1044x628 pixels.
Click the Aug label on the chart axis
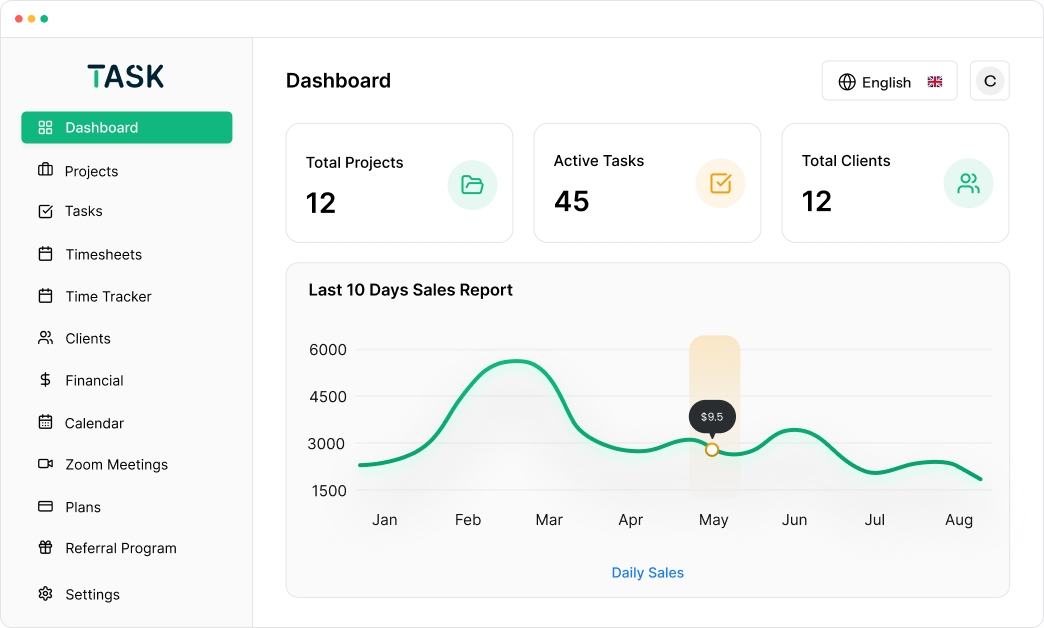(959, 519)
